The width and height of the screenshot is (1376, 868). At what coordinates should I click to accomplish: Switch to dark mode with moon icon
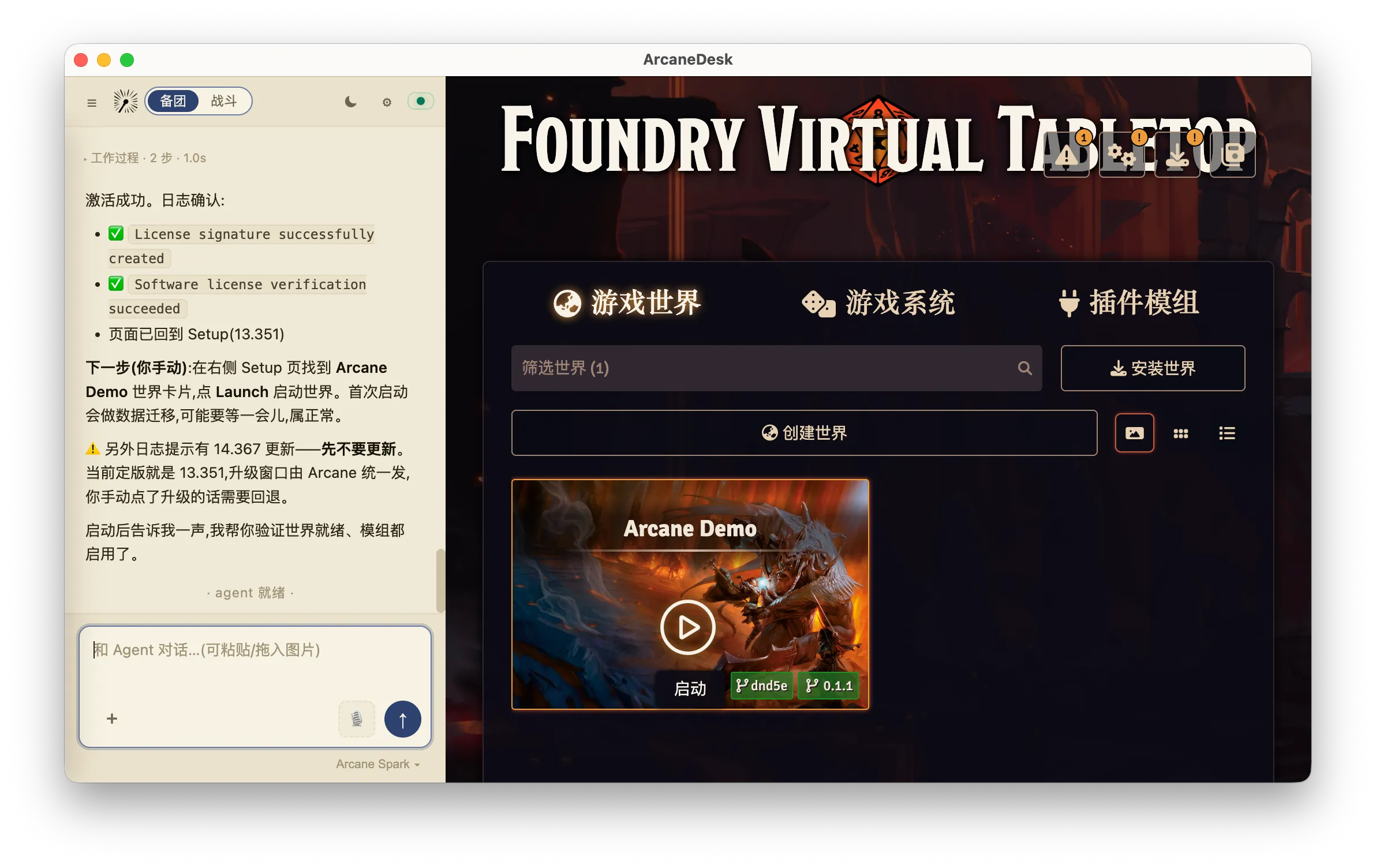tap(350, 102)
